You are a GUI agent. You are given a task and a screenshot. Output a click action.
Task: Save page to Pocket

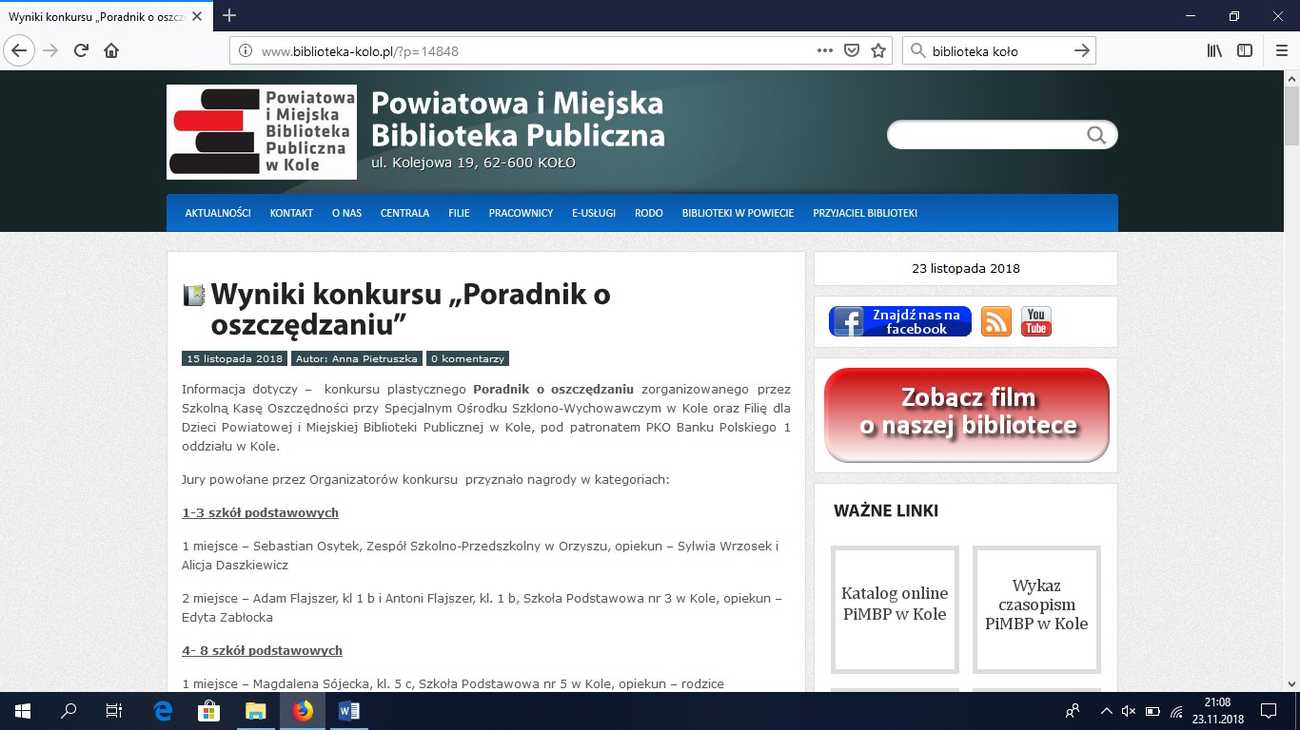[x=851, y=50]
